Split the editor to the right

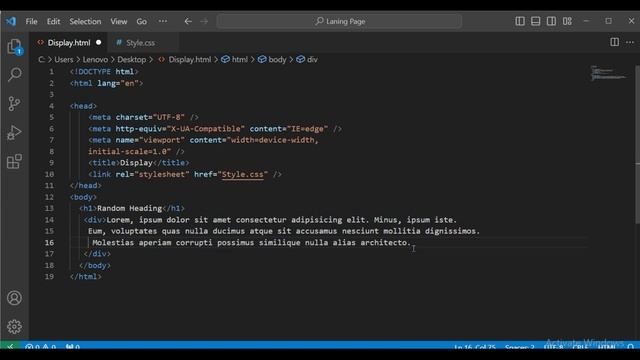click(x=614, y=42)
